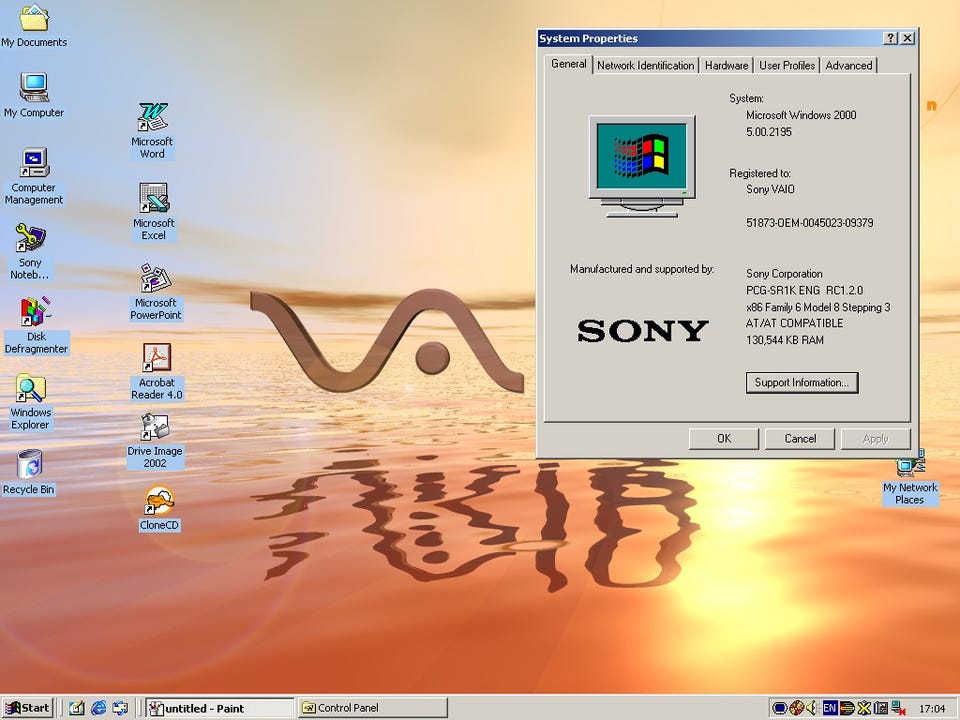The height and width of the screenshot is (720, 960).
Task: Click the greyed-out Apply button
Action: (x=875, y=438)
